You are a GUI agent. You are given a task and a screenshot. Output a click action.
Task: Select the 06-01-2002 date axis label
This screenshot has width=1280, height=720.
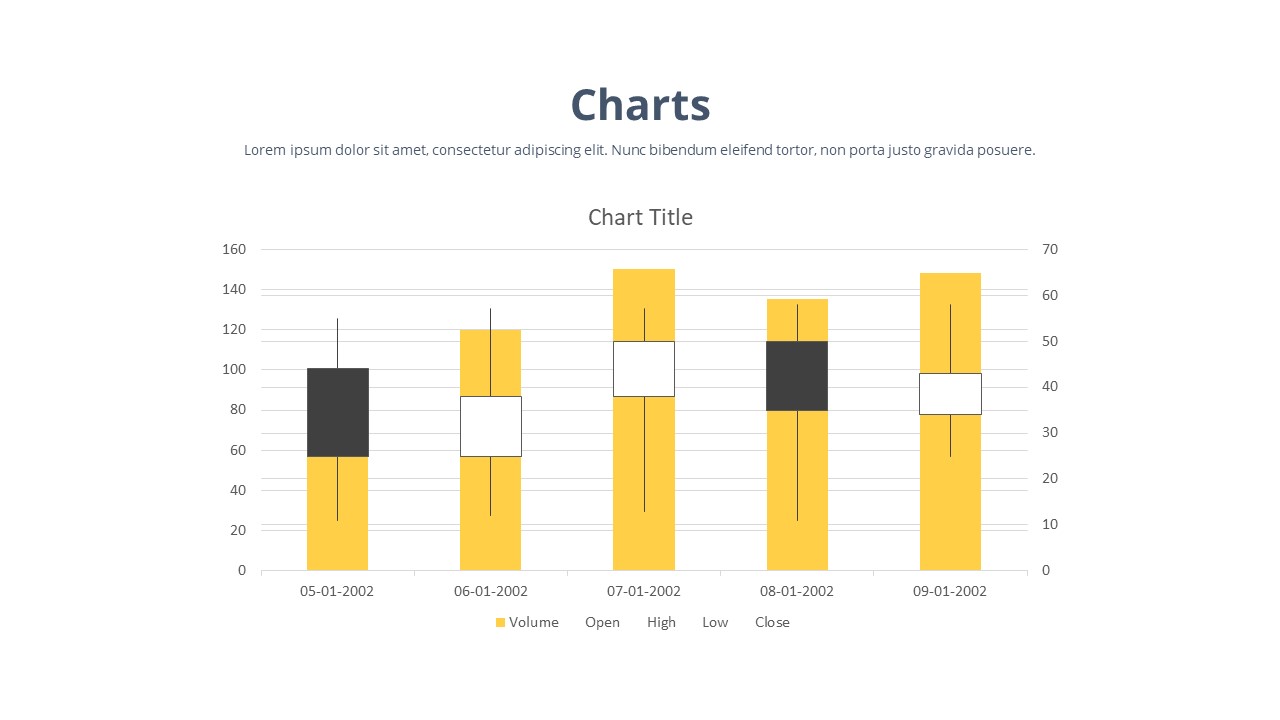tap(490, 591)
